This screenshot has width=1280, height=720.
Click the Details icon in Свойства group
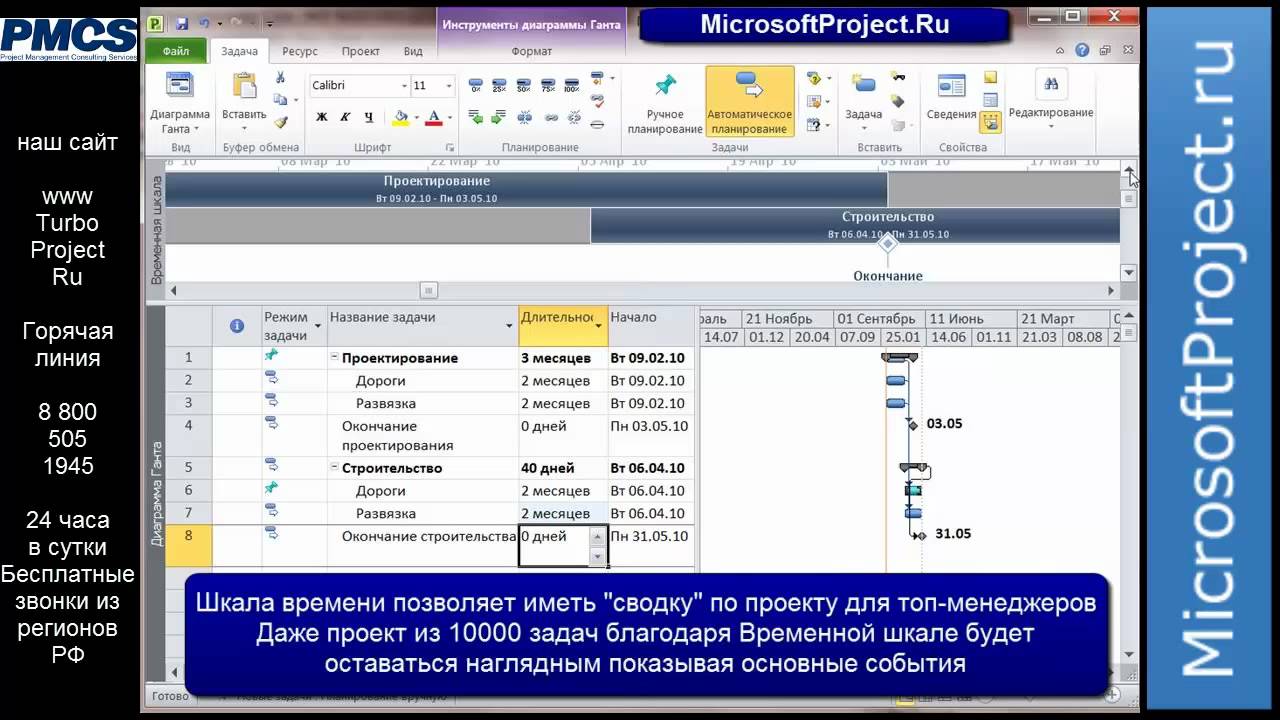tap(990, 100)
